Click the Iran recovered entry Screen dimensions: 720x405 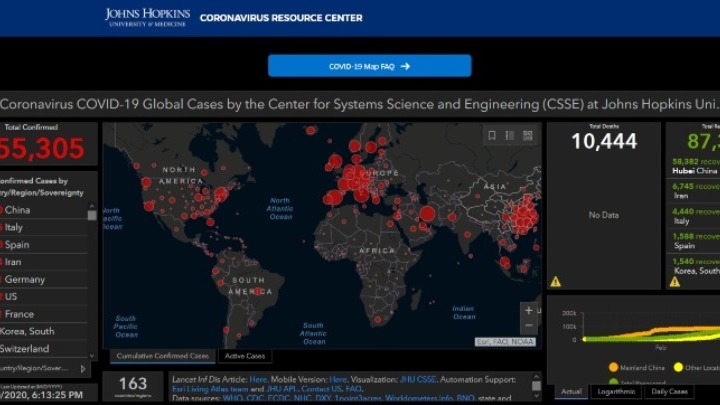point(693,191)
